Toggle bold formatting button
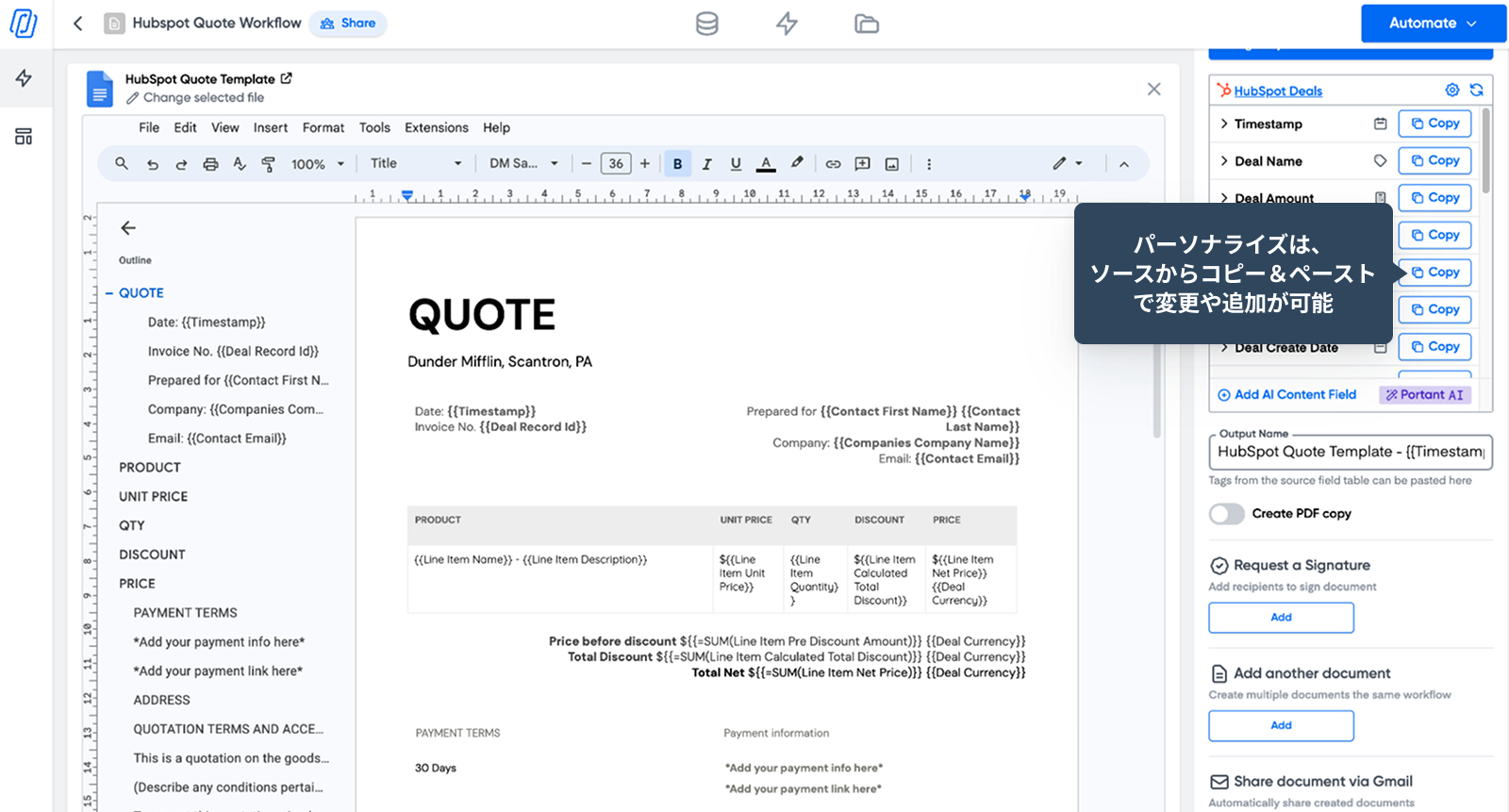 click(677, 164)
